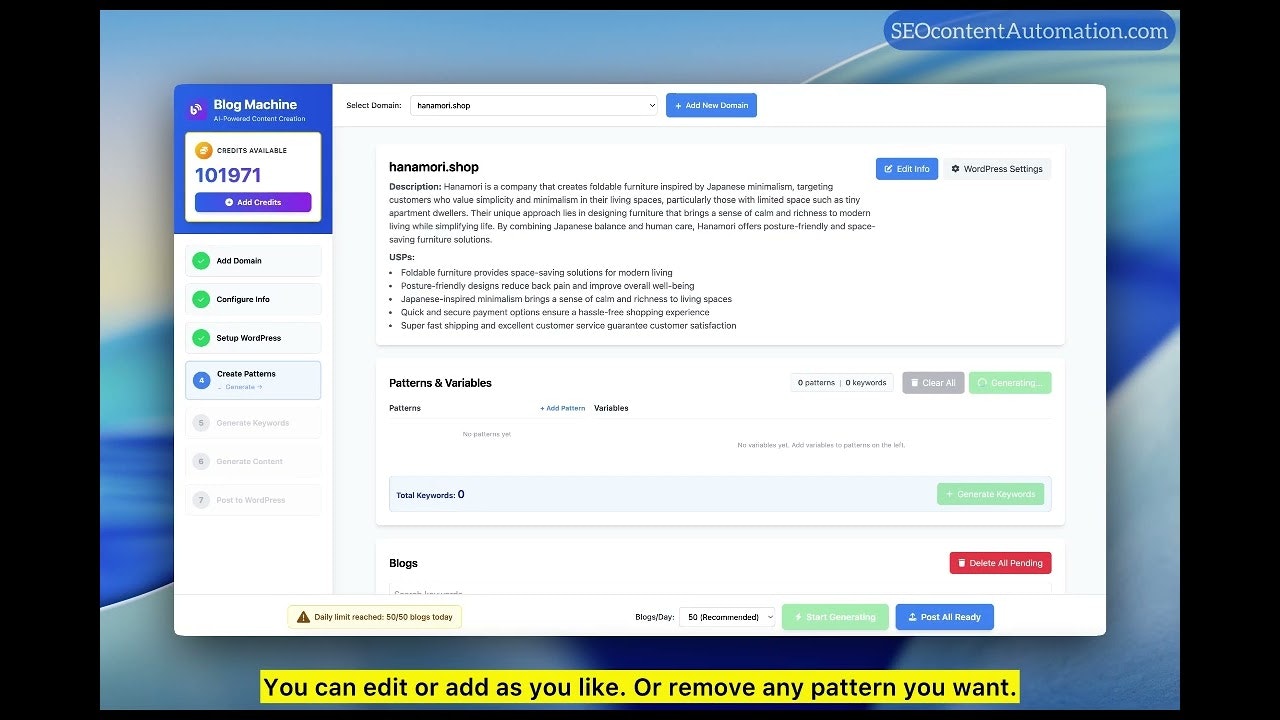Click the Blogs section heading
The width and height of the screenshot is (1280, 720).
point(403,563)
